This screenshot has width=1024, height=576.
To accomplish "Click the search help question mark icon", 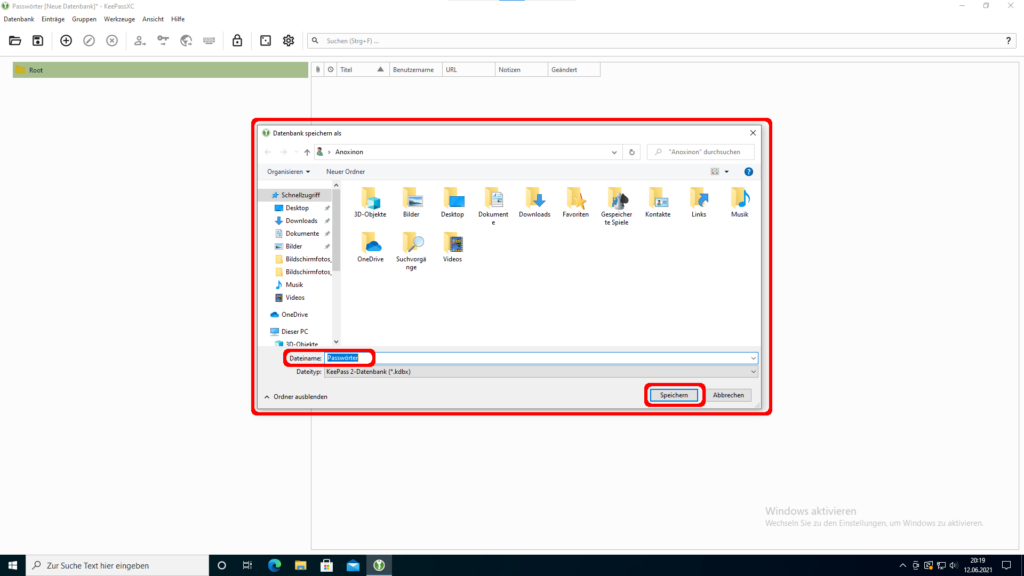I will [x=1008, y=40].
